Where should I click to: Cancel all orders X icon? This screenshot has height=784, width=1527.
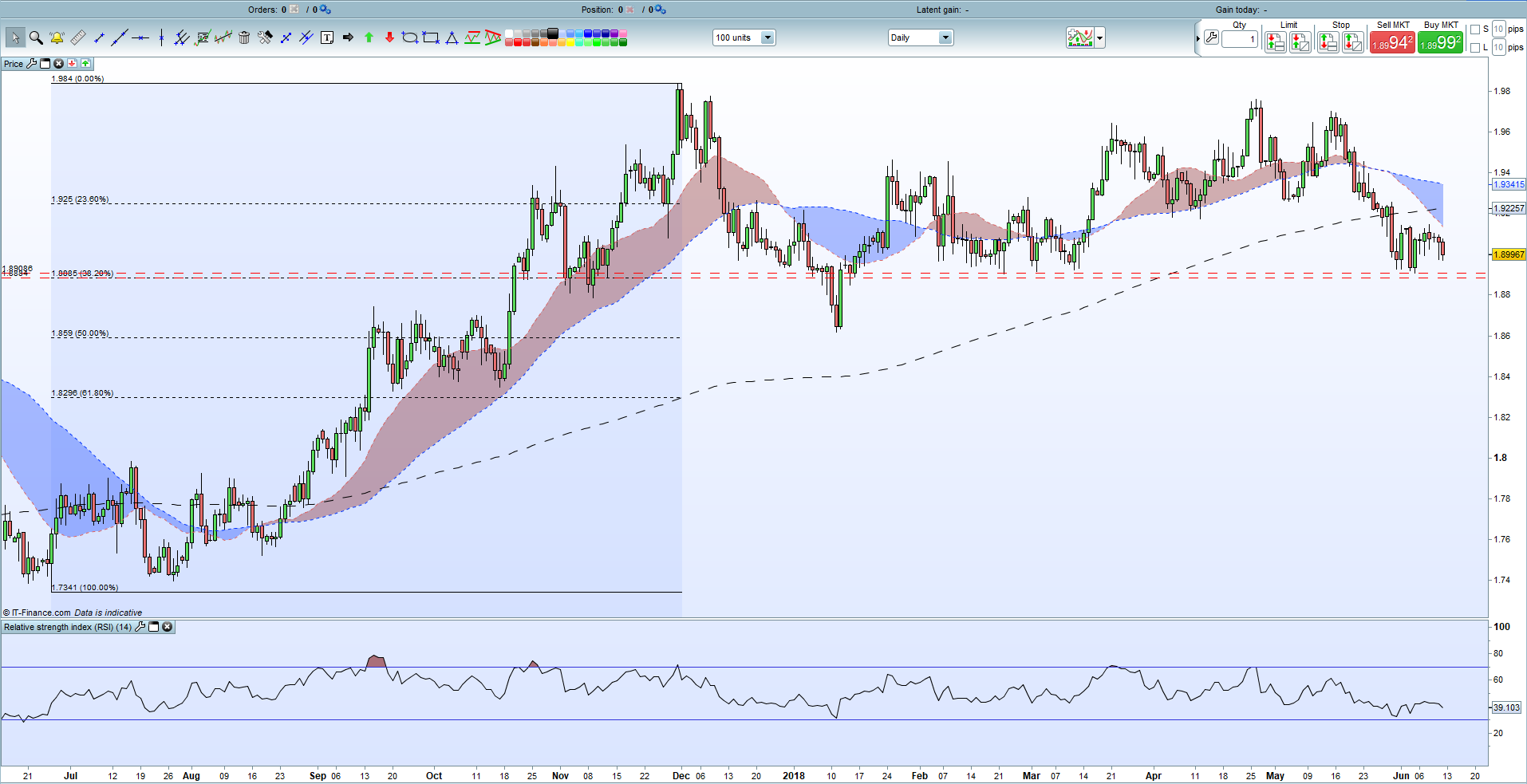[294, 10]
